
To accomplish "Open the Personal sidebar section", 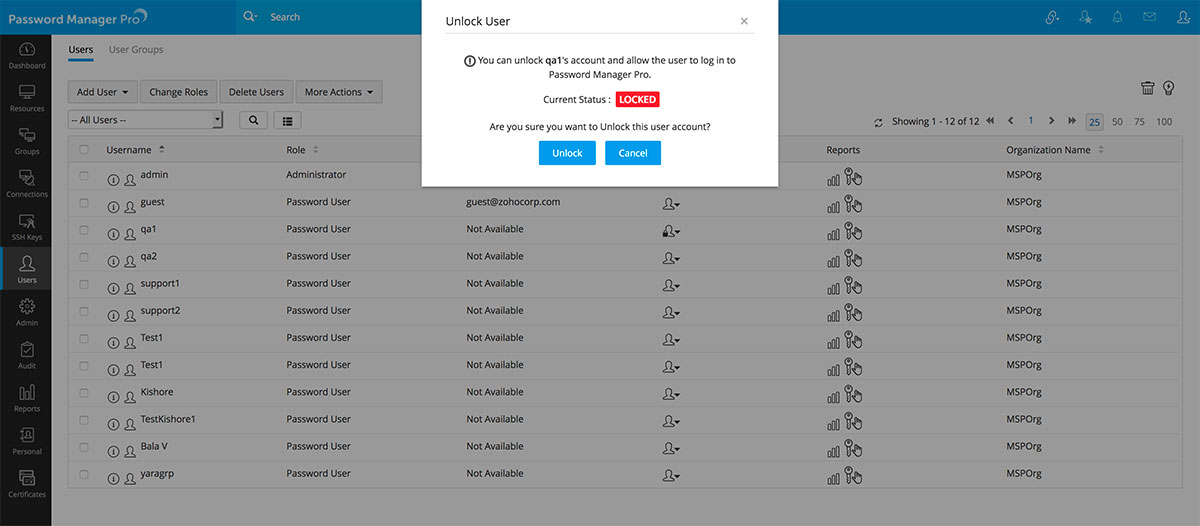I will coord(27,441).
